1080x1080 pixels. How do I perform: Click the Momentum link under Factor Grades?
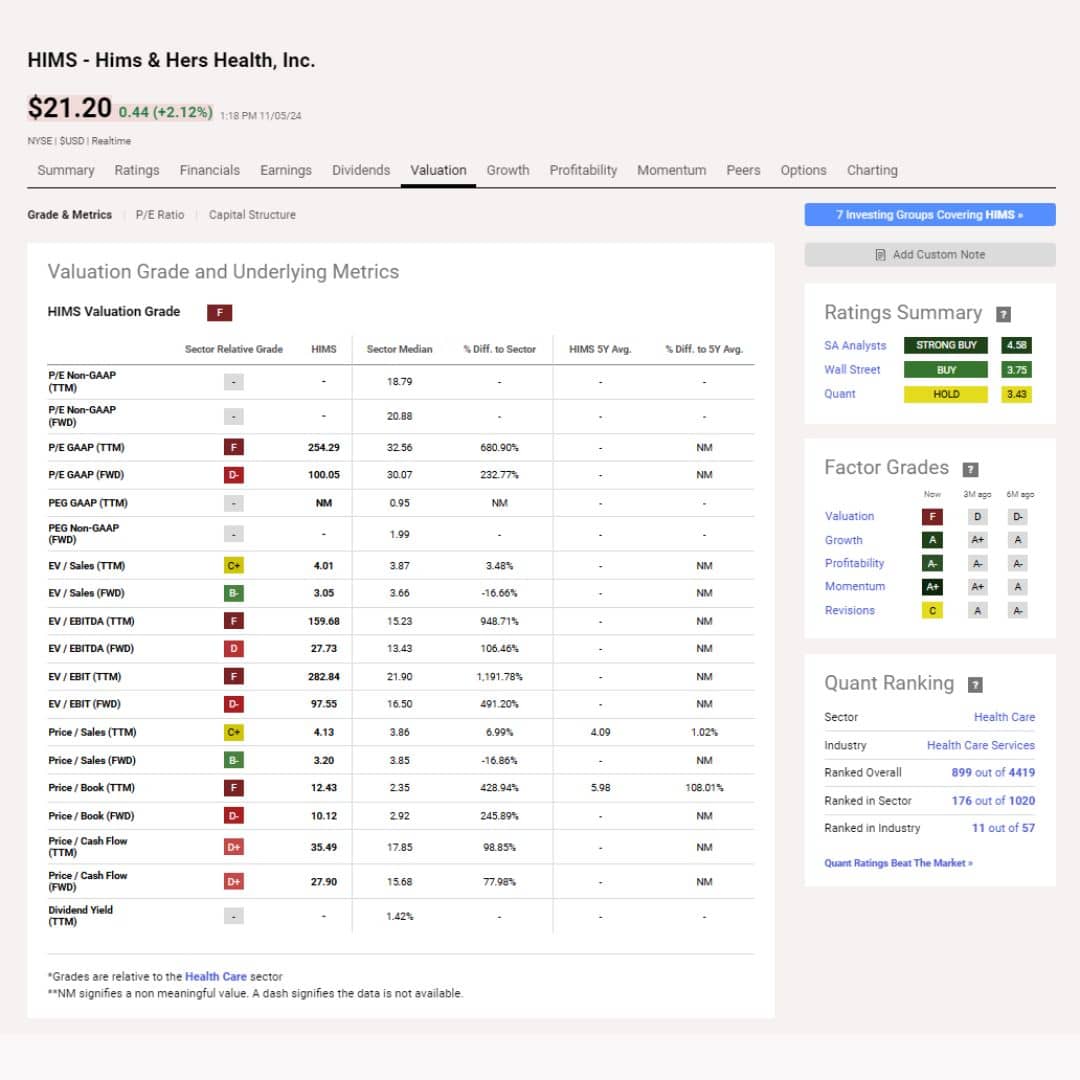click(855, 587)
